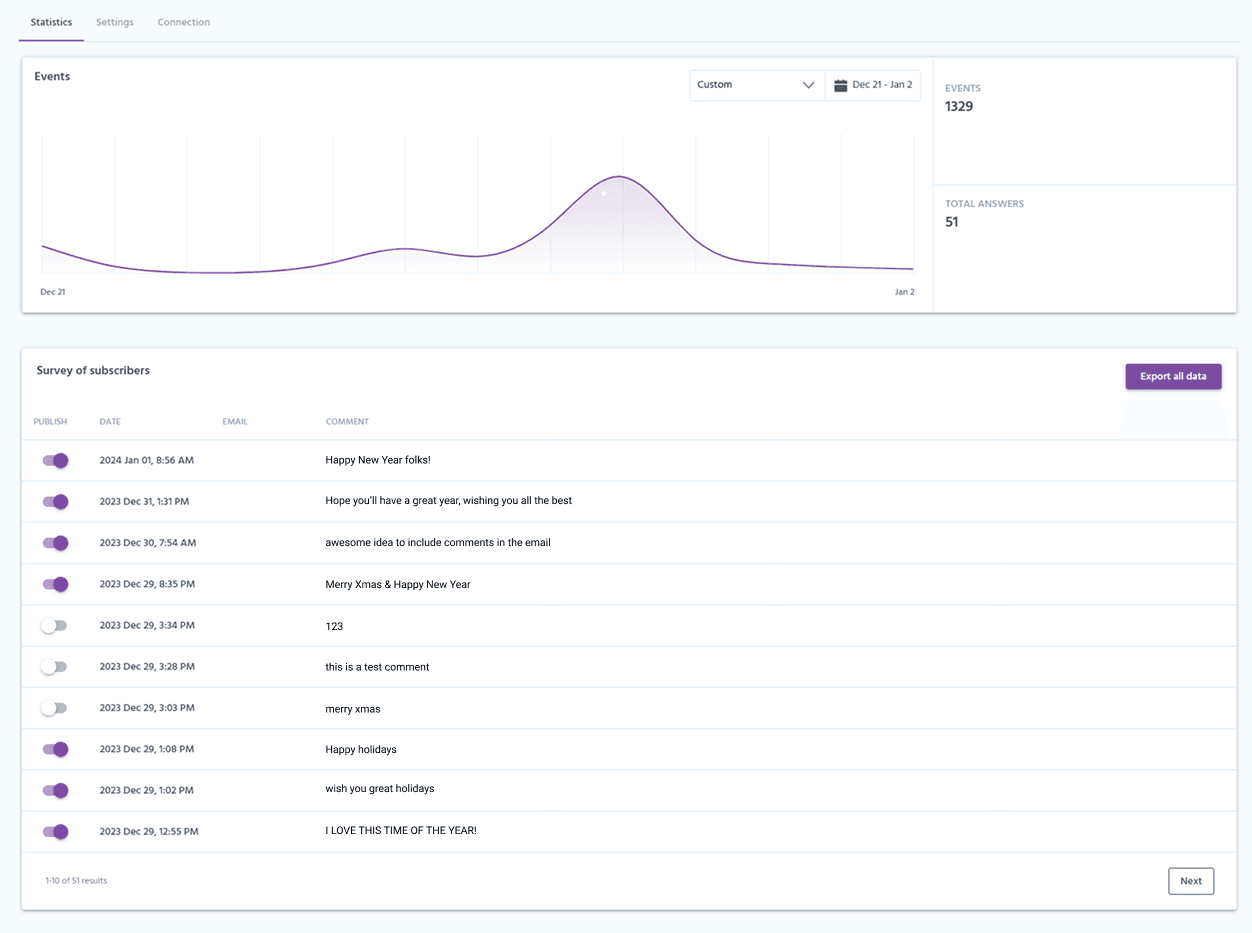Toggle publish for "Happy holidays" comment

point(55,749)
